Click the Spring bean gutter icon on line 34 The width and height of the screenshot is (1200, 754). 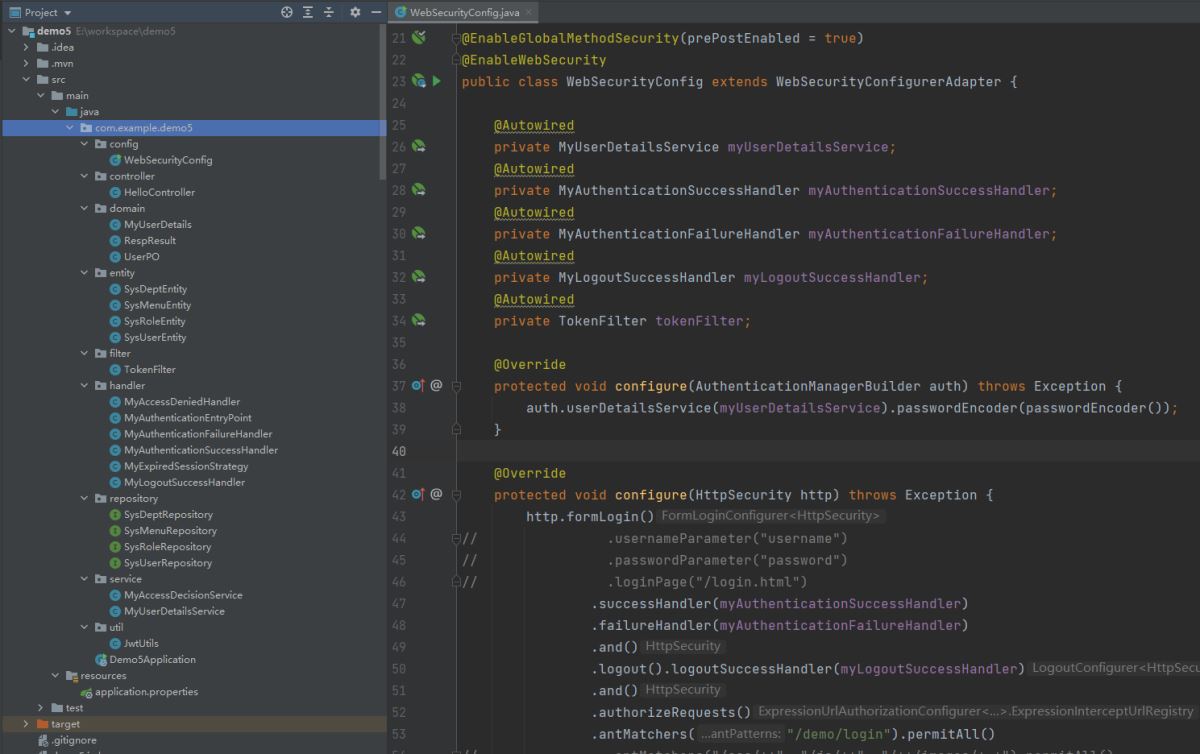(x=419, y=321)
